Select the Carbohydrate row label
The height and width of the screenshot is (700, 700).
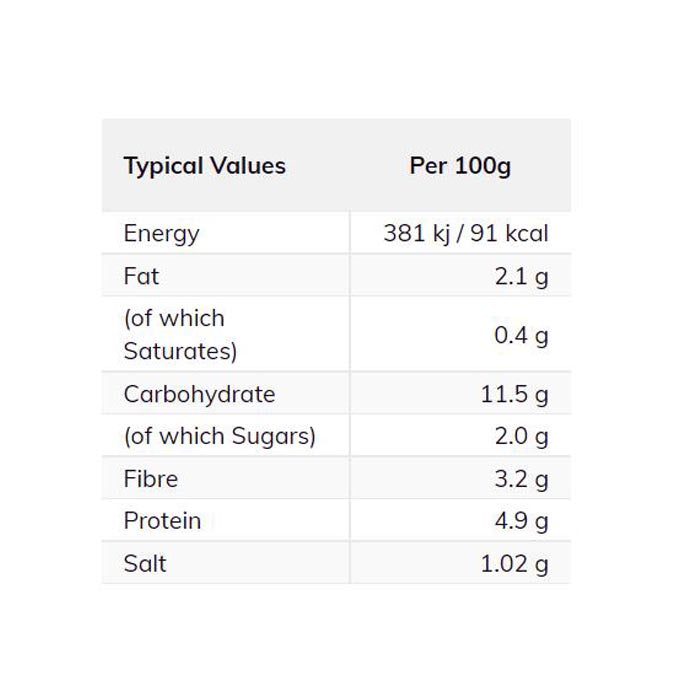[199, 394]
